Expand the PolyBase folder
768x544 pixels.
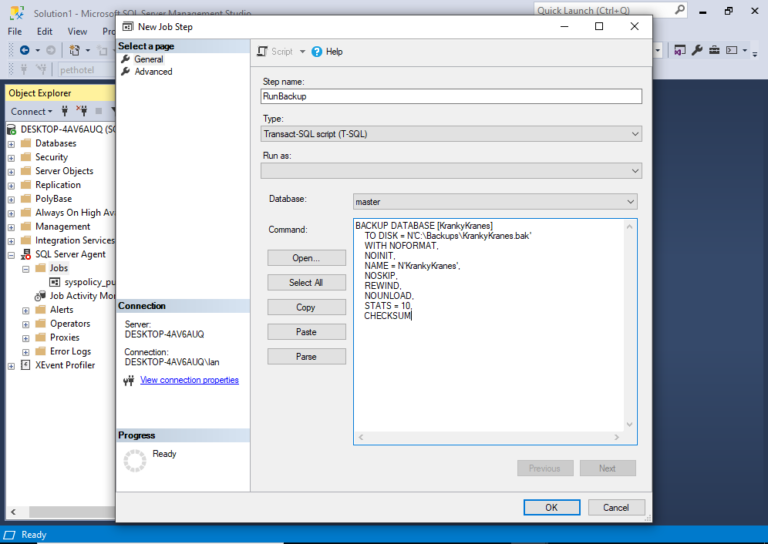pos(11,199)
